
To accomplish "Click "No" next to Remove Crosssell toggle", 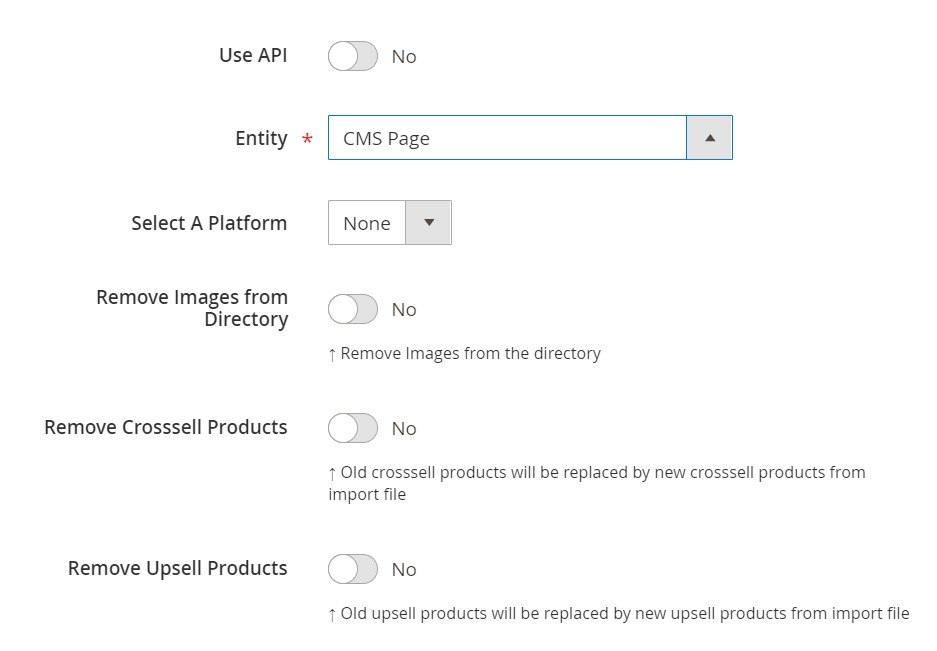I will point(404,429).
